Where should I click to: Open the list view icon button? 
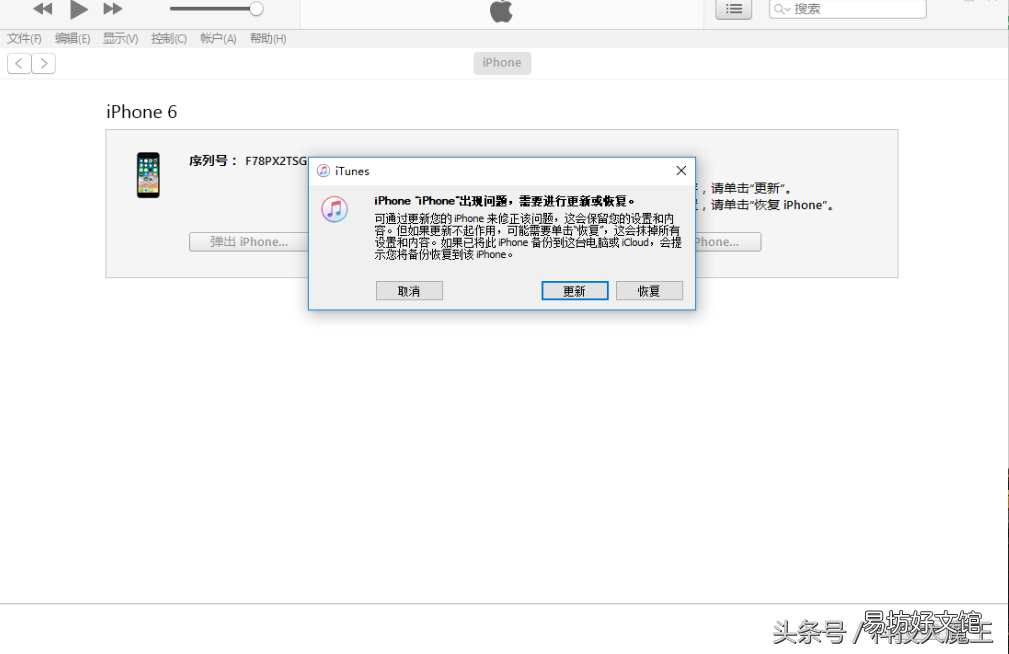(734, 9)
